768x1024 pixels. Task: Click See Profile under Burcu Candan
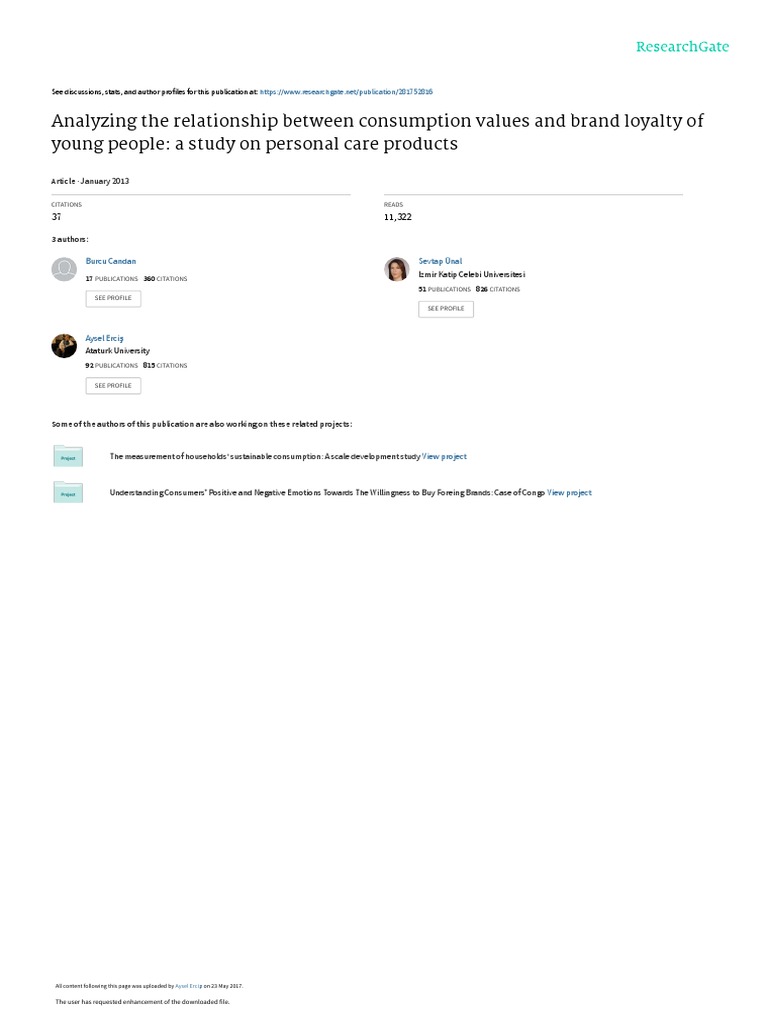coord(113,298)
